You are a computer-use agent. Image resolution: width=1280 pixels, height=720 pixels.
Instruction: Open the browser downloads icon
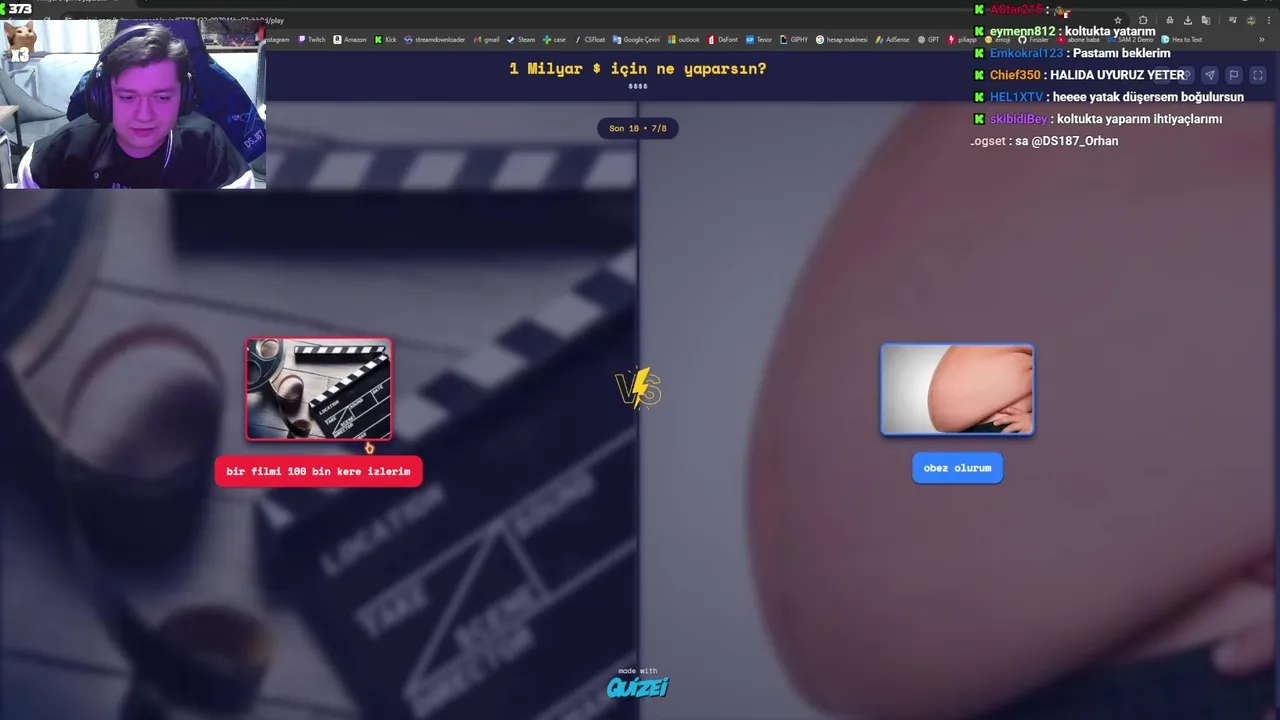click(1187, 20)
